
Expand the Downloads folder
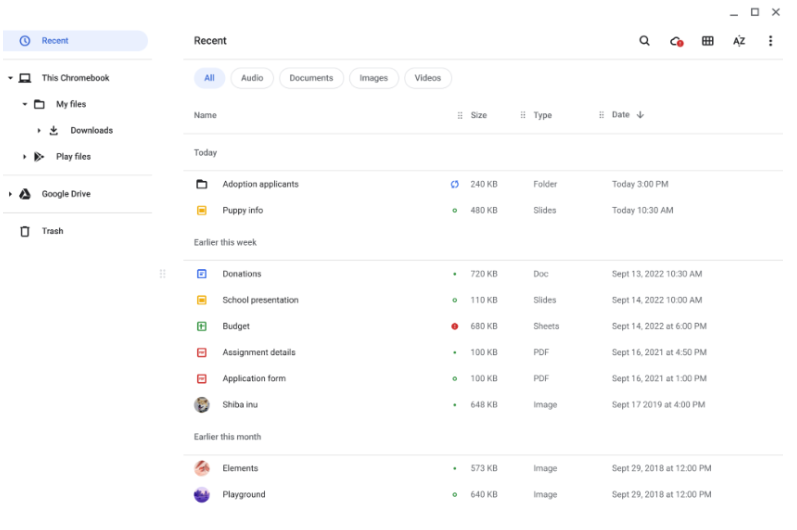click(39, 131)
